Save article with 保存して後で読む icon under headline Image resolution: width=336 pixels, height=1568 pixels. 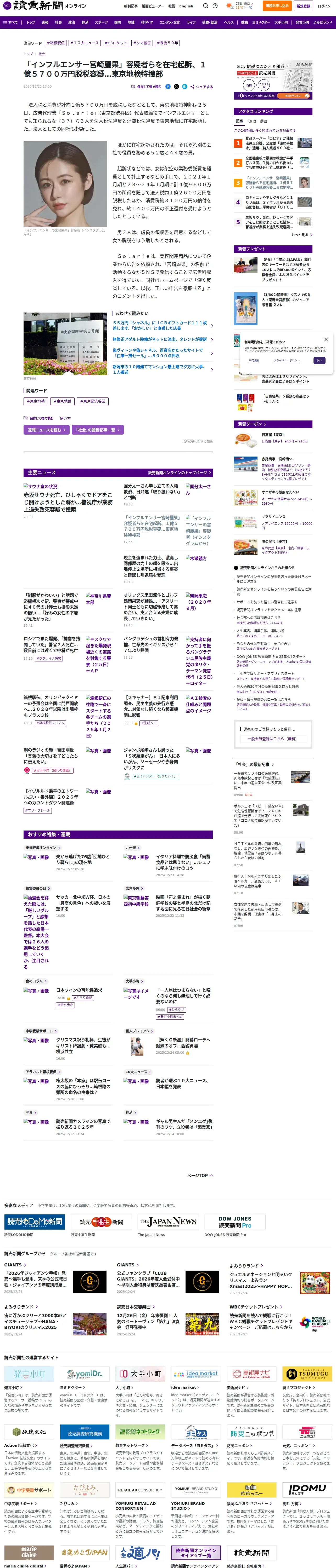pyautogui.click(x=146, y=87)
